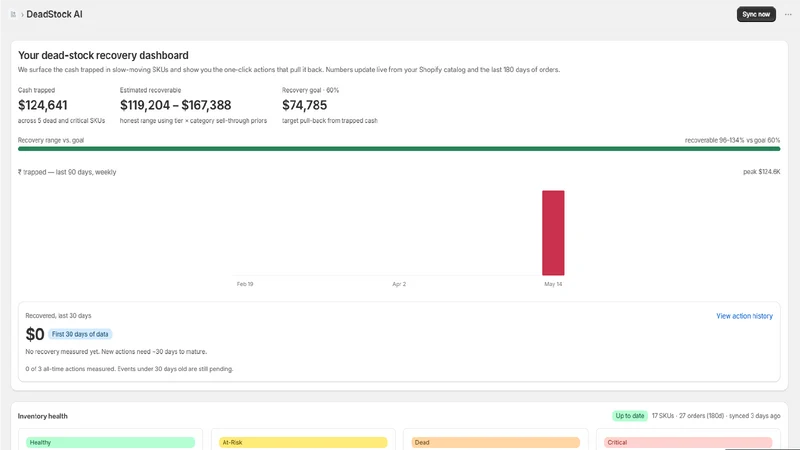Click the green recovery range progress bar
Screen dimensions: 800x450
[399, 148]
